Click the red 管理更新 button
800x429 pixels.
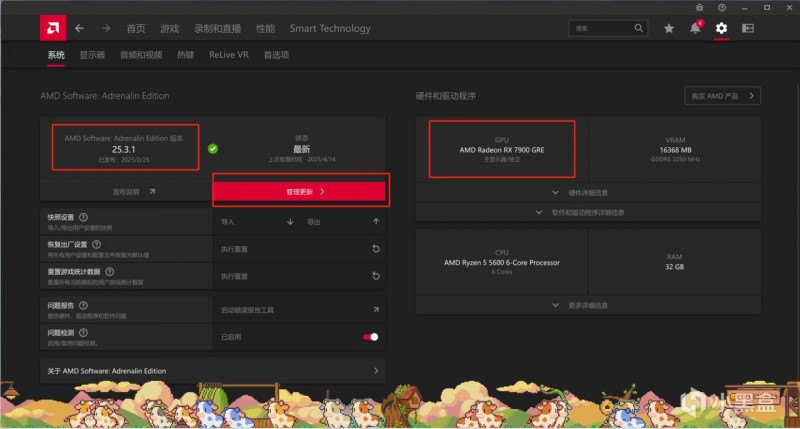tap(300, 192)
